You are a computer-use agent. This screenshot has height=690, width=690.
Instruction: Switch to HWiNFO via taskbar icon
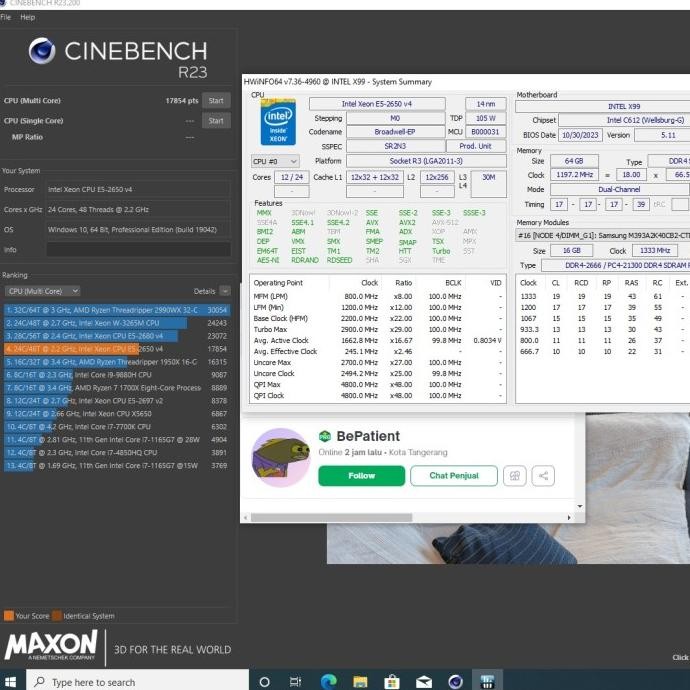(487, 682)
